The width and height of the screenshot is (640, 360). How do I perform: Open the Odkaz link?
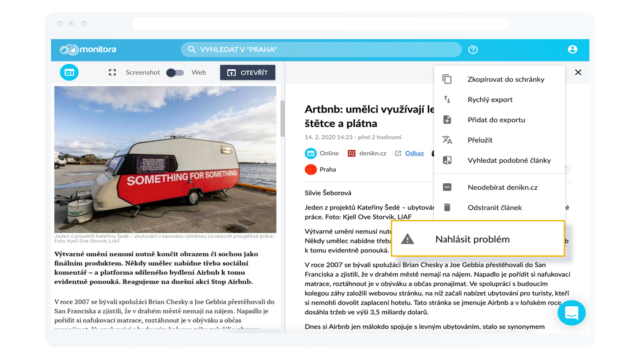(x=414, y=153)
